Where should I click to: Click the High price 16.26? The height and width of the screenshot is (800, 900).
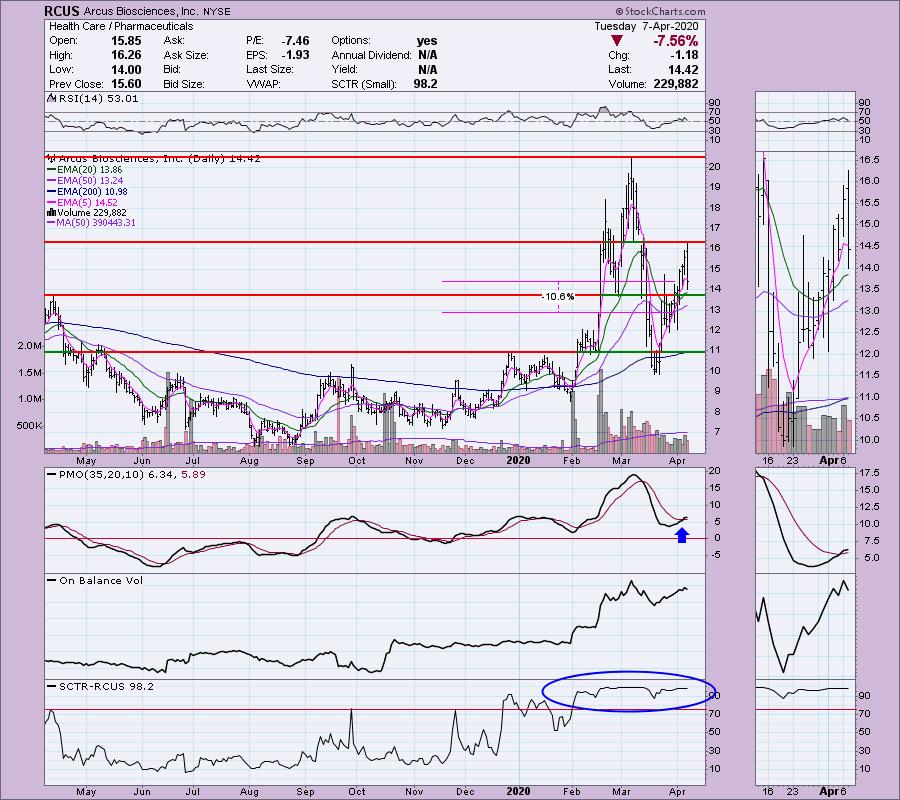(x=126, y=55)
